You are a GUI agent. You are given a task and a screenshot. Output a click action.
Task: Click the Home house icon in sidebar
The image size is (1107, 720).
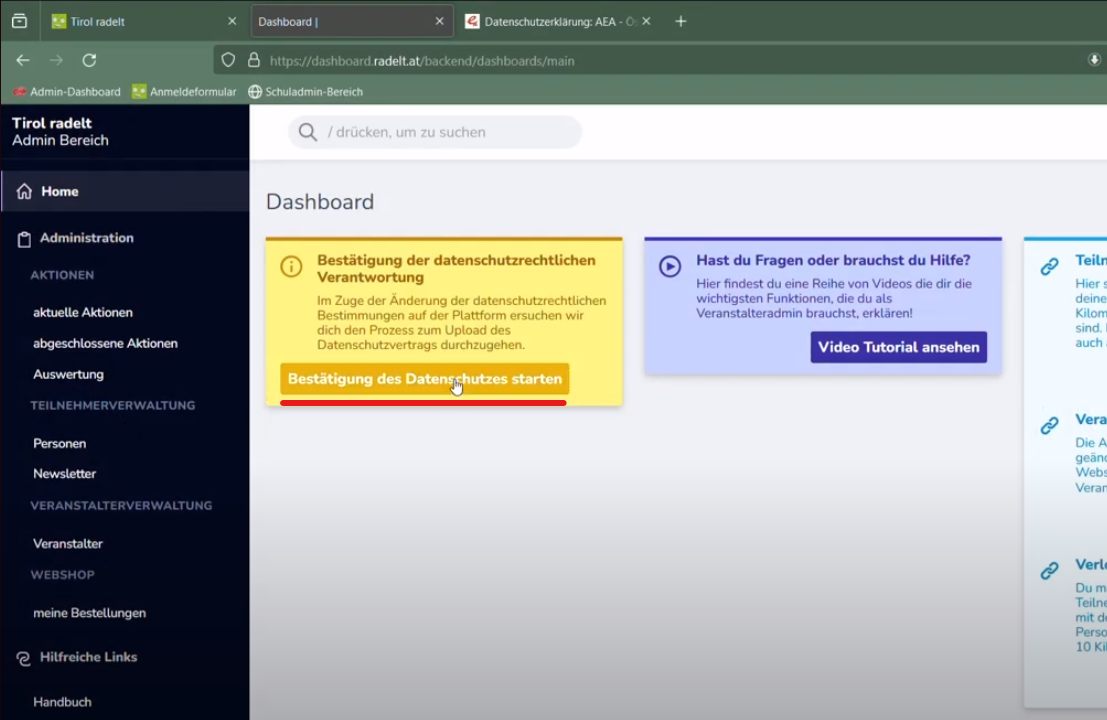pos(24,191)
